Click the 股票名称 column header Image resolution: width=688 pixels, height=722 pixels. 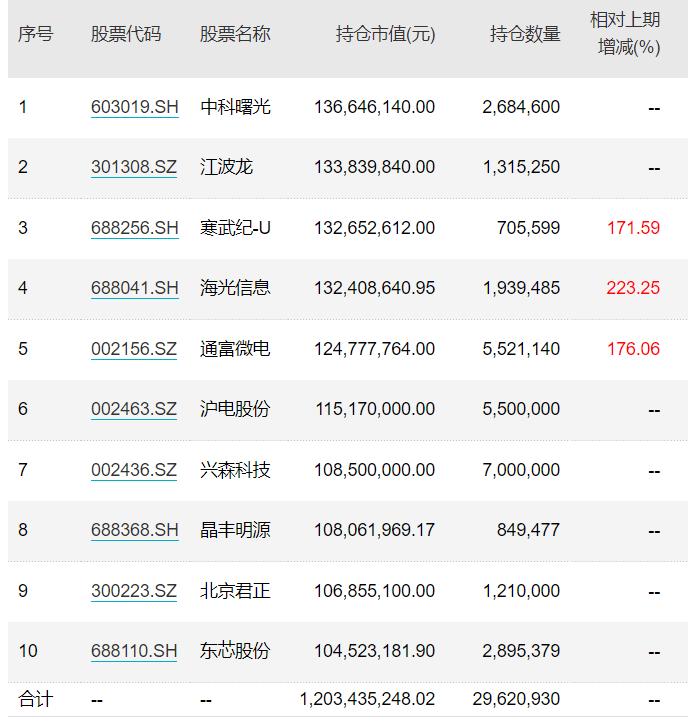pyautogui.click(x=235, y=34)
